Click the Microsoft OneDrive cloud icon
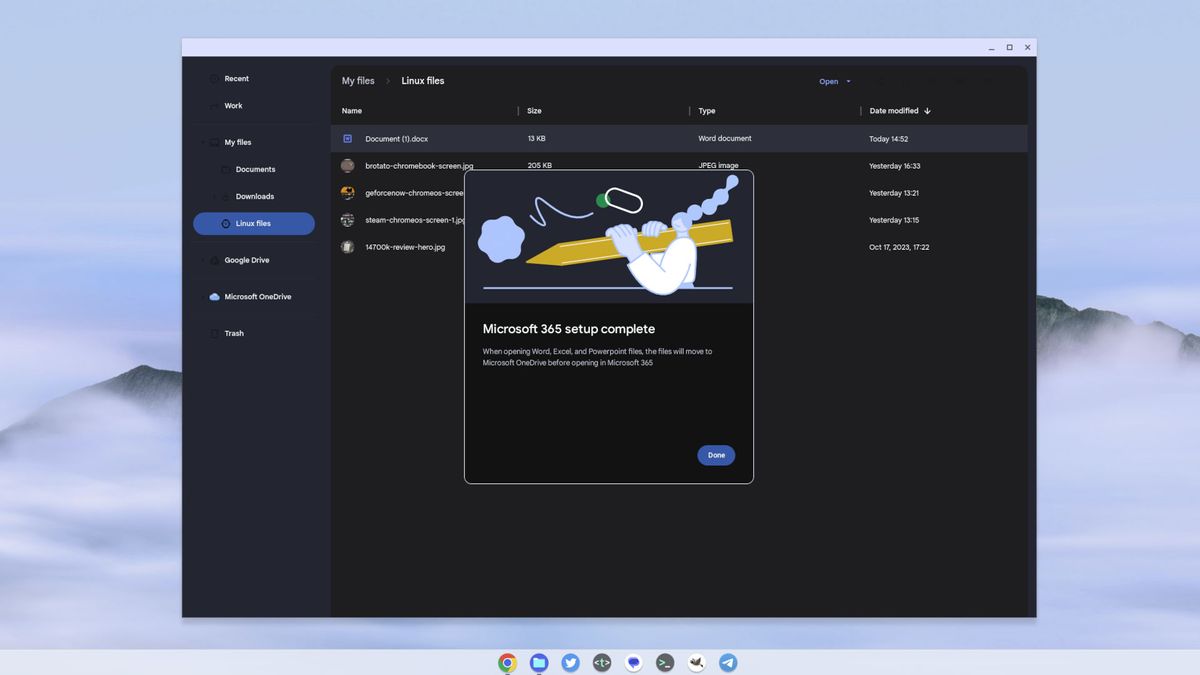Screen dimensions: 1200x675 click(214, 297)
